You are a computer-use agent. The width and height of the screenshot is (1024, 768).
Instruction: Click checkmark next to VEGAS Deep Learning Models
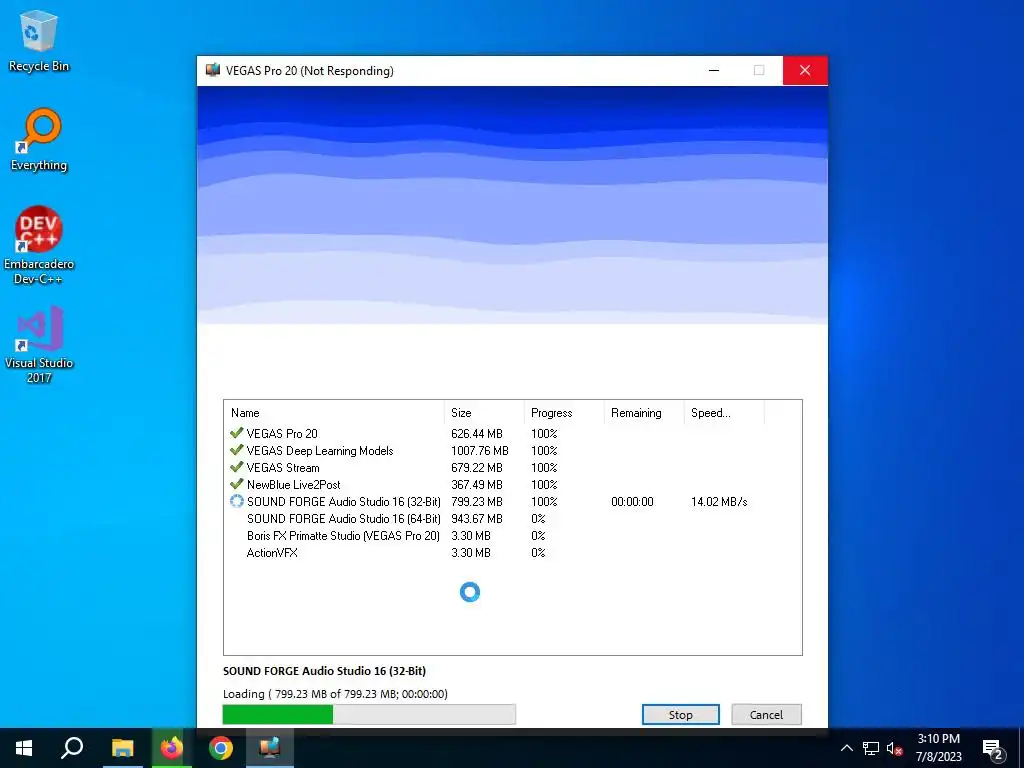point(236,450)
